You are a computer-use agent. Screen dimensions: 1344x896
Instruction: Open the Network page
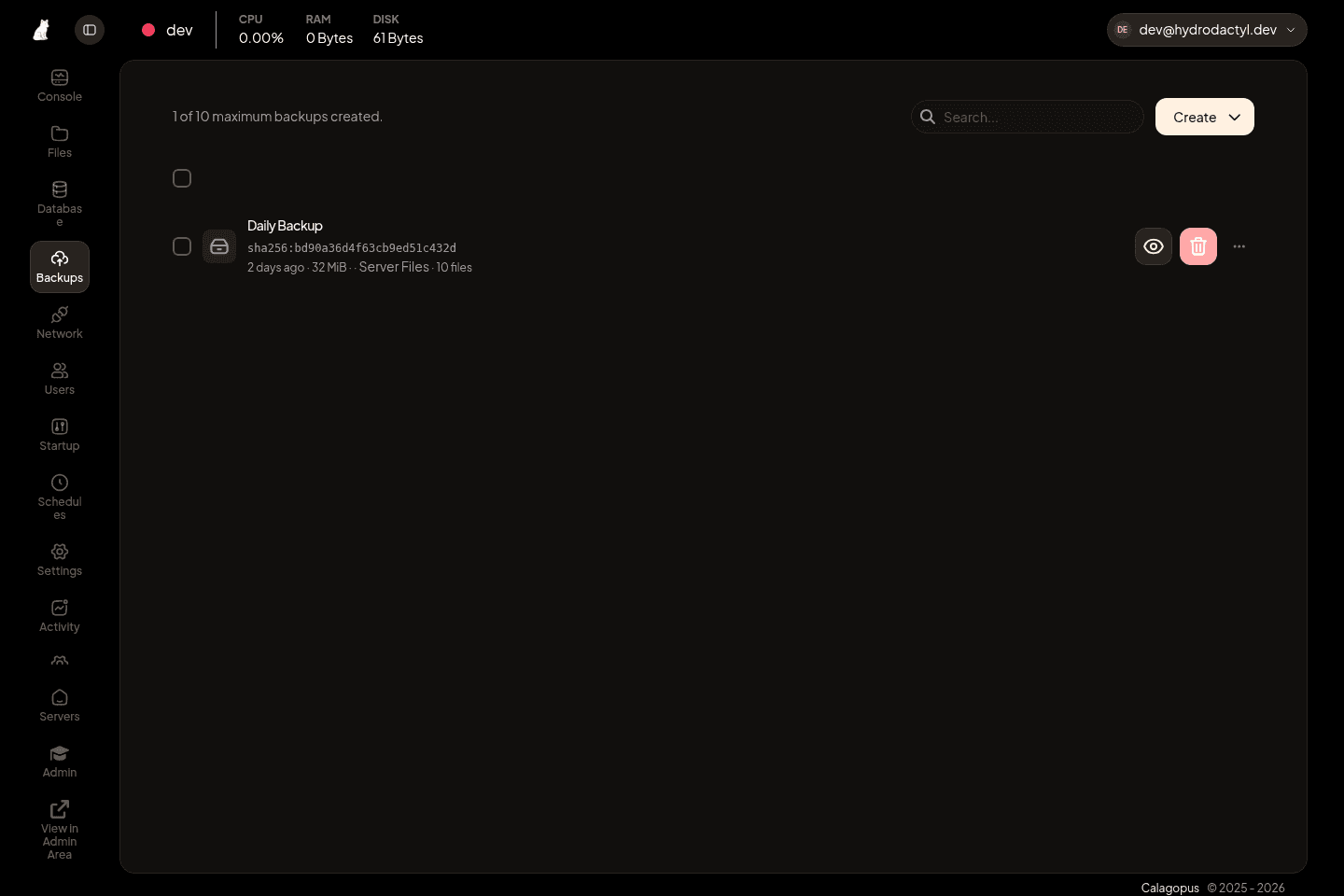click(x=60, y=323)
